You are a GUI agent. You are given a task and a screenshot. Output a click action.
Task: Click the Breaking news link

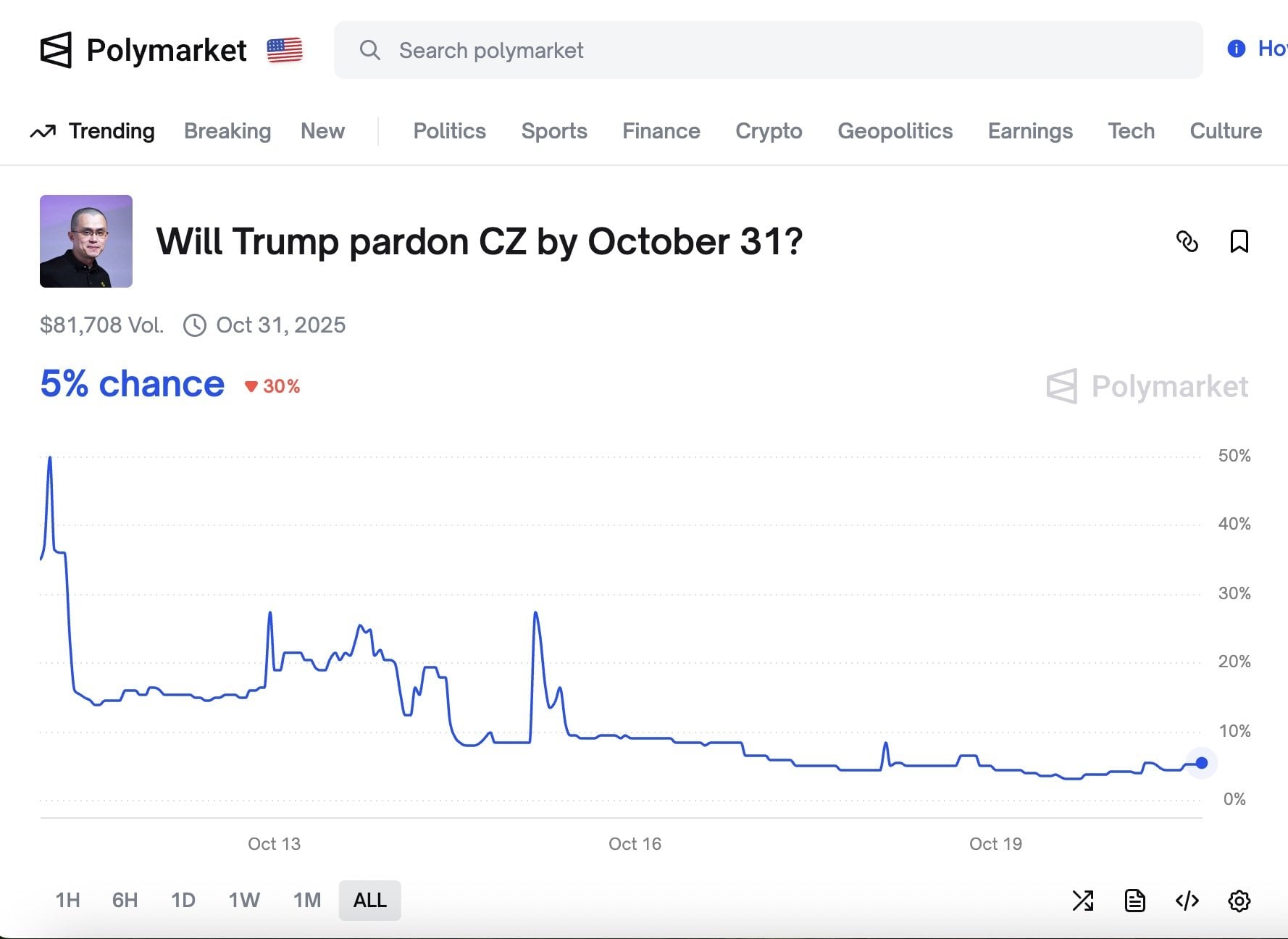click(227, 131)
